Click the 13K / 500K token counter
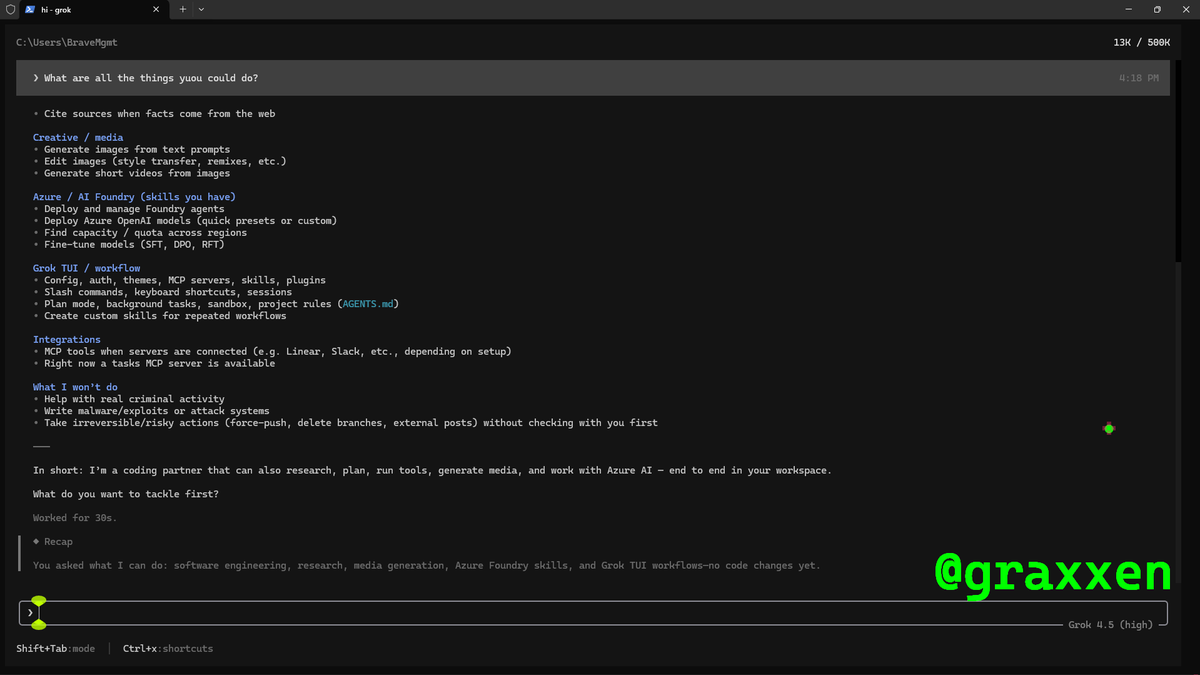The height and width of the screenshot is (675, 1200). coord(1142,43)
